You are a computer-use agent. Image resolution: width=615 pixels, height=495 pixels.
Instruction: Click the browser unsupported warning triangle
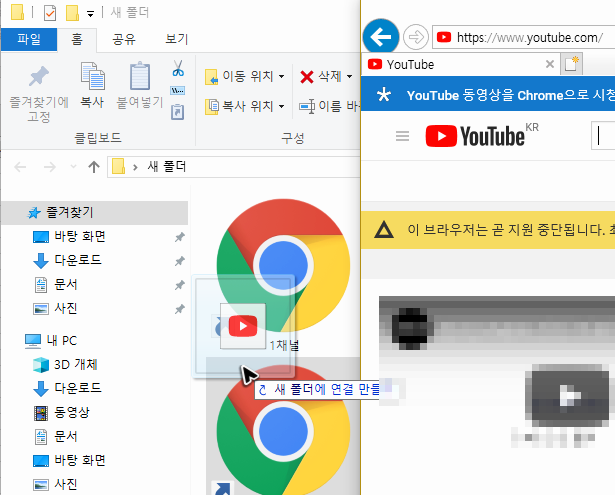[384, 230]
